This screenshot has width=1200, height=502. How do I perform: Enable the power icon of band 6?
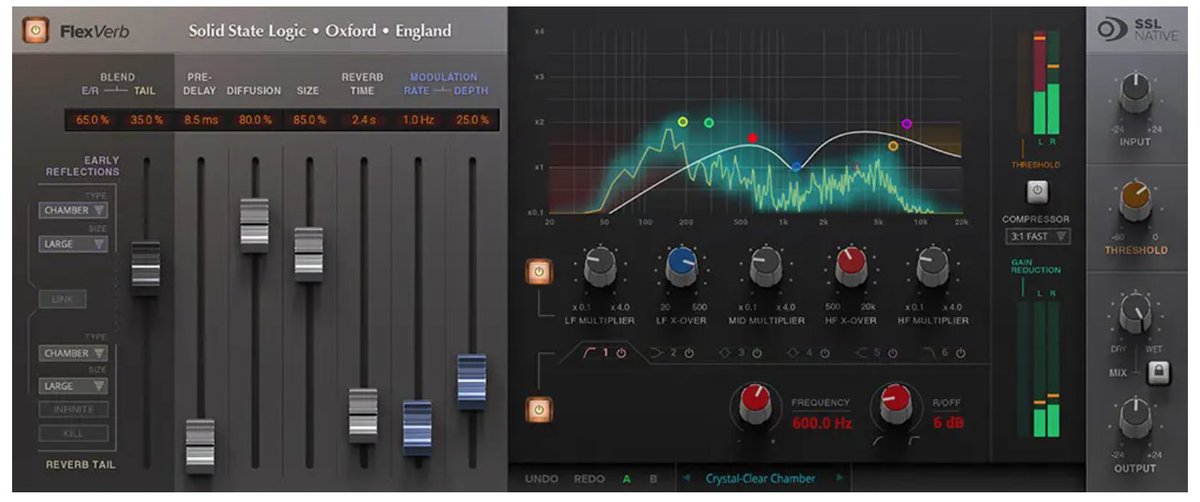click(x=960, y=353)
